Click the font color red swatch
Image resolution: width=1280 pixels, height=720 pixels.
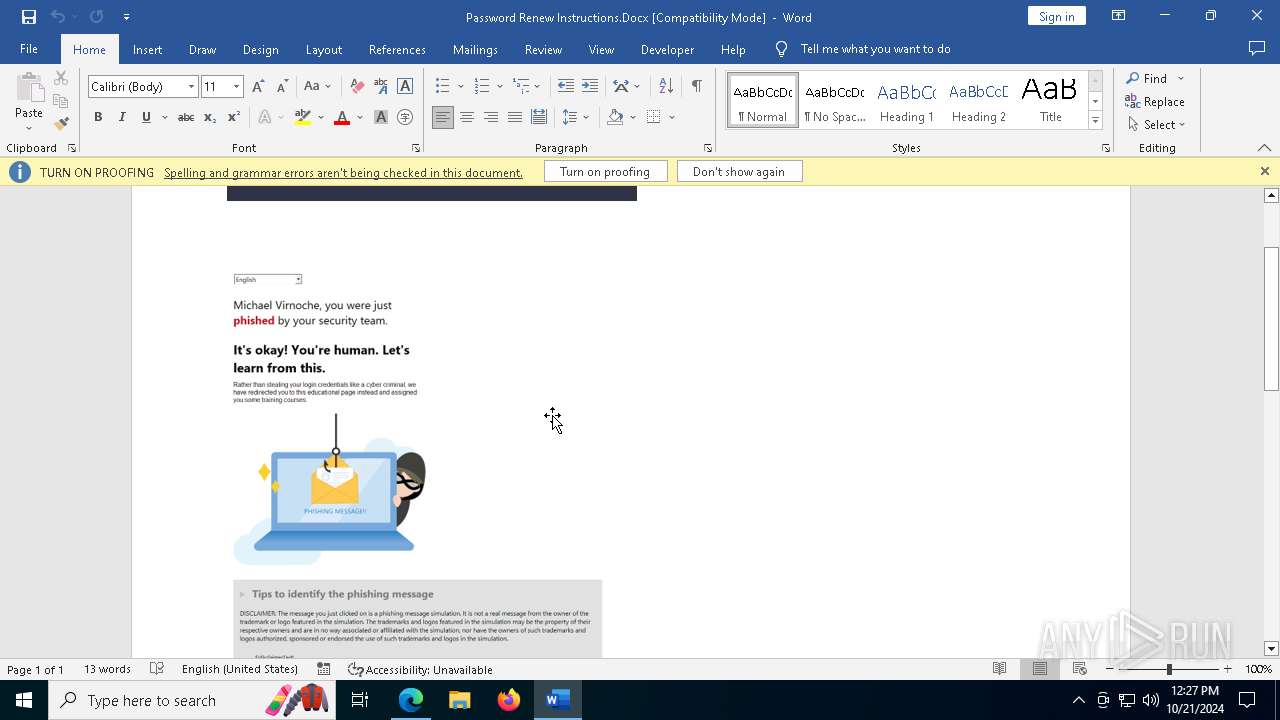coord(342,117)
